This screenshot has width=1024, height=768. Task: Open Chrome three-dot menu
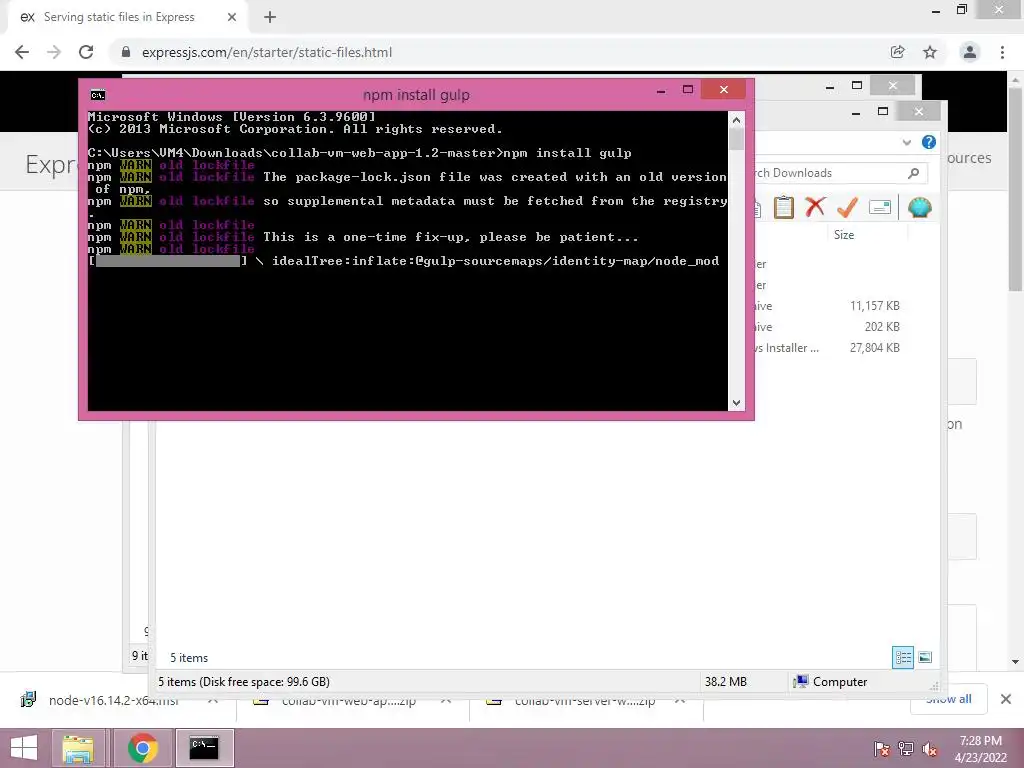tap(1002, 52)
